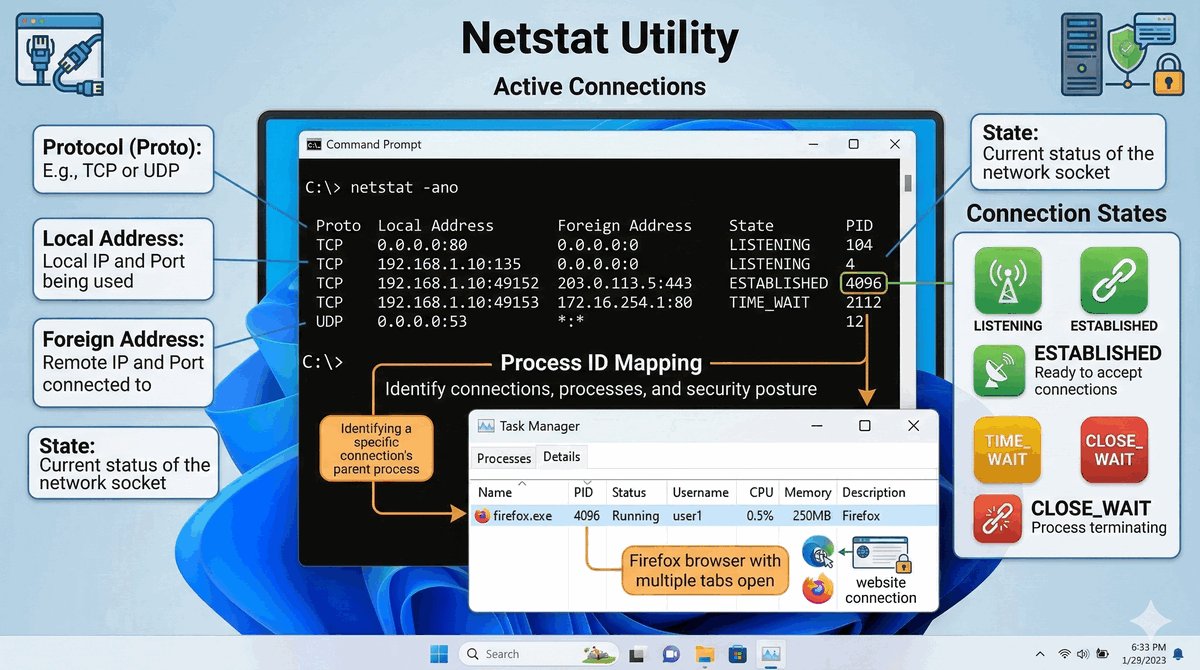Switch to the Processes tab
This screenshot has height=670, width=1200.
pyautogui.click(x=504, y=458)
